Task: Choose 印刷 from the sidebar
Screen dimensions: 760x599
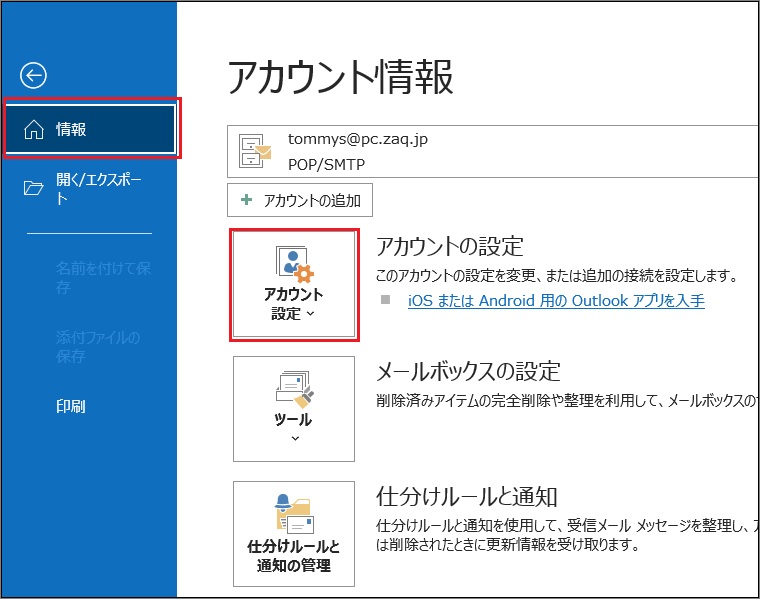Action: tap(70, 406)
